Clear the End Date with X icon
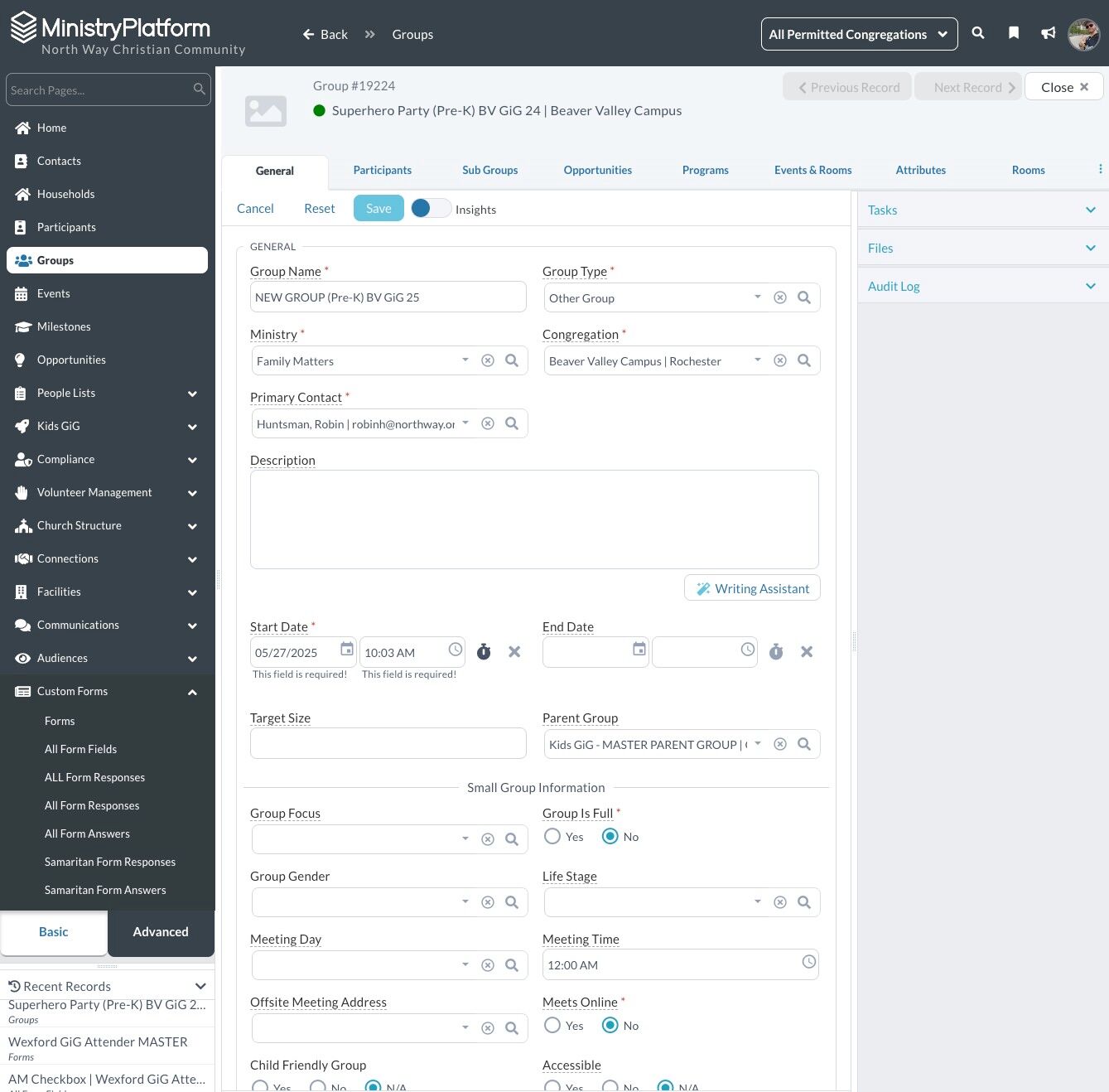1109x1092 pixels. click(806, 652)
